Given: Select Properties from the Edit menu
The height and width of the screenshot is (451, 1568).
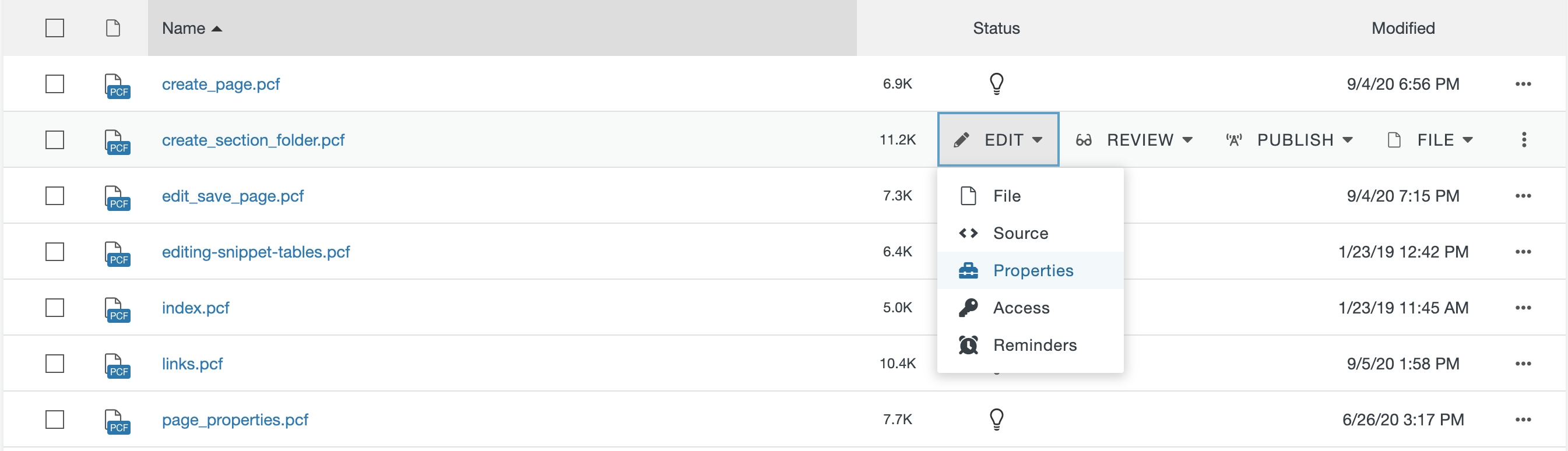Looking at the screenshot, I should (x=1033, y=270).
